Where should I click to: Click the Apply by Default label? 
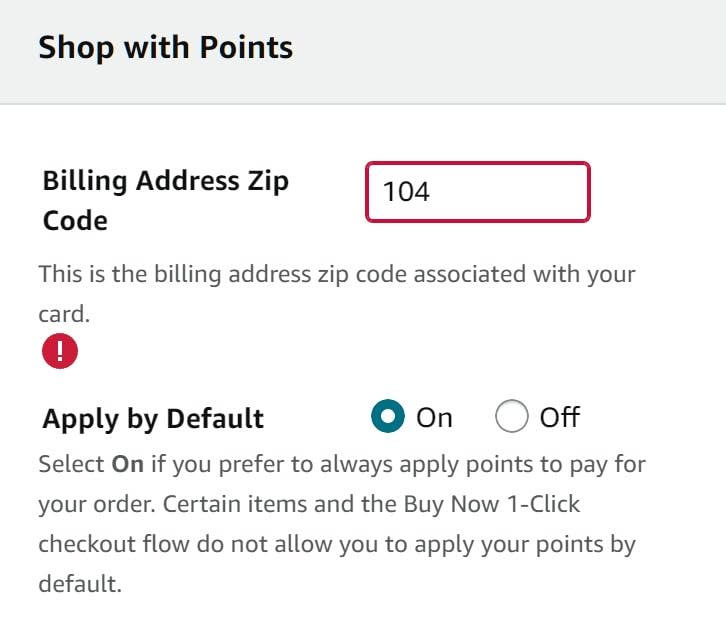tap(153, 418)
